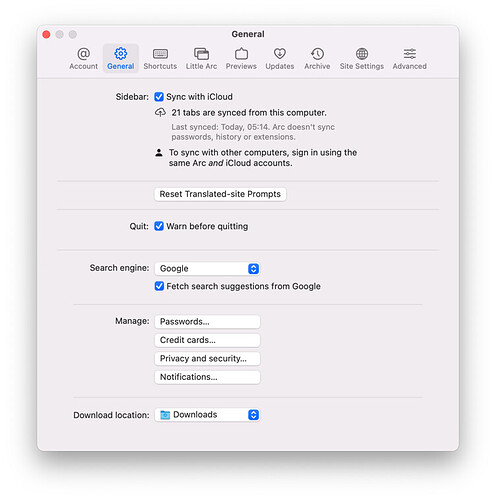The width and height of the screenshot is (496, 500).
Task: Open the Account preferences icon
Action: 83,54
